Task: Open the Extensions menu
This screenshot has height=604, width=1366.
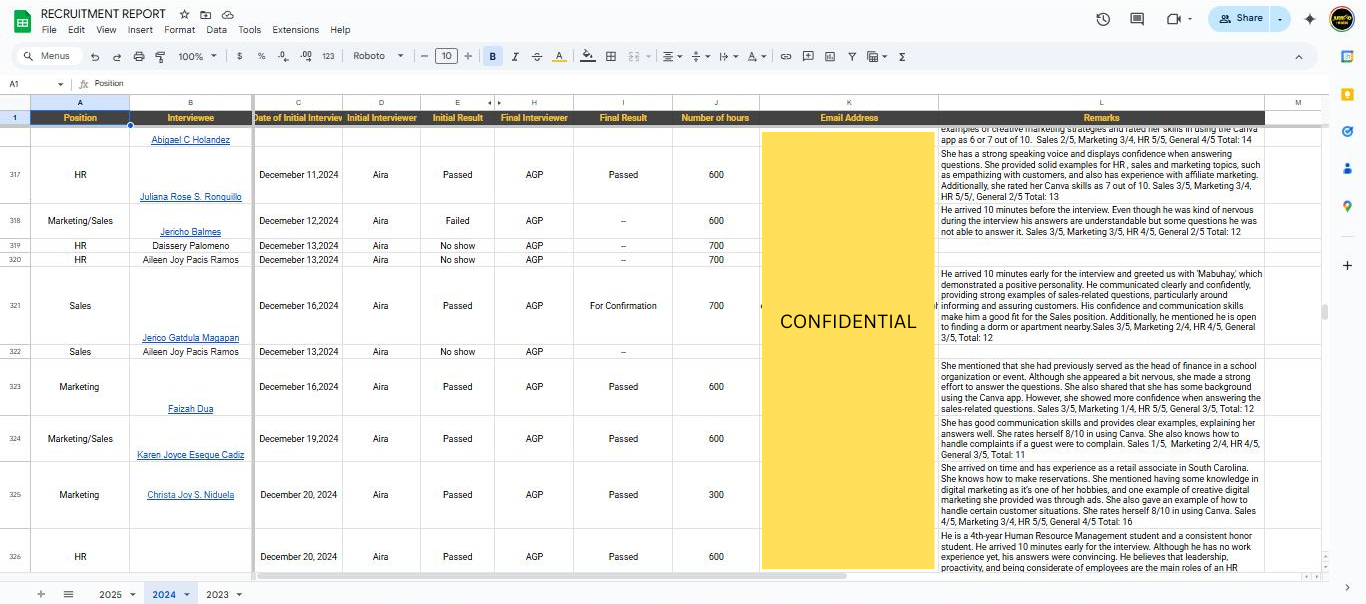Action: click(295, 30)
